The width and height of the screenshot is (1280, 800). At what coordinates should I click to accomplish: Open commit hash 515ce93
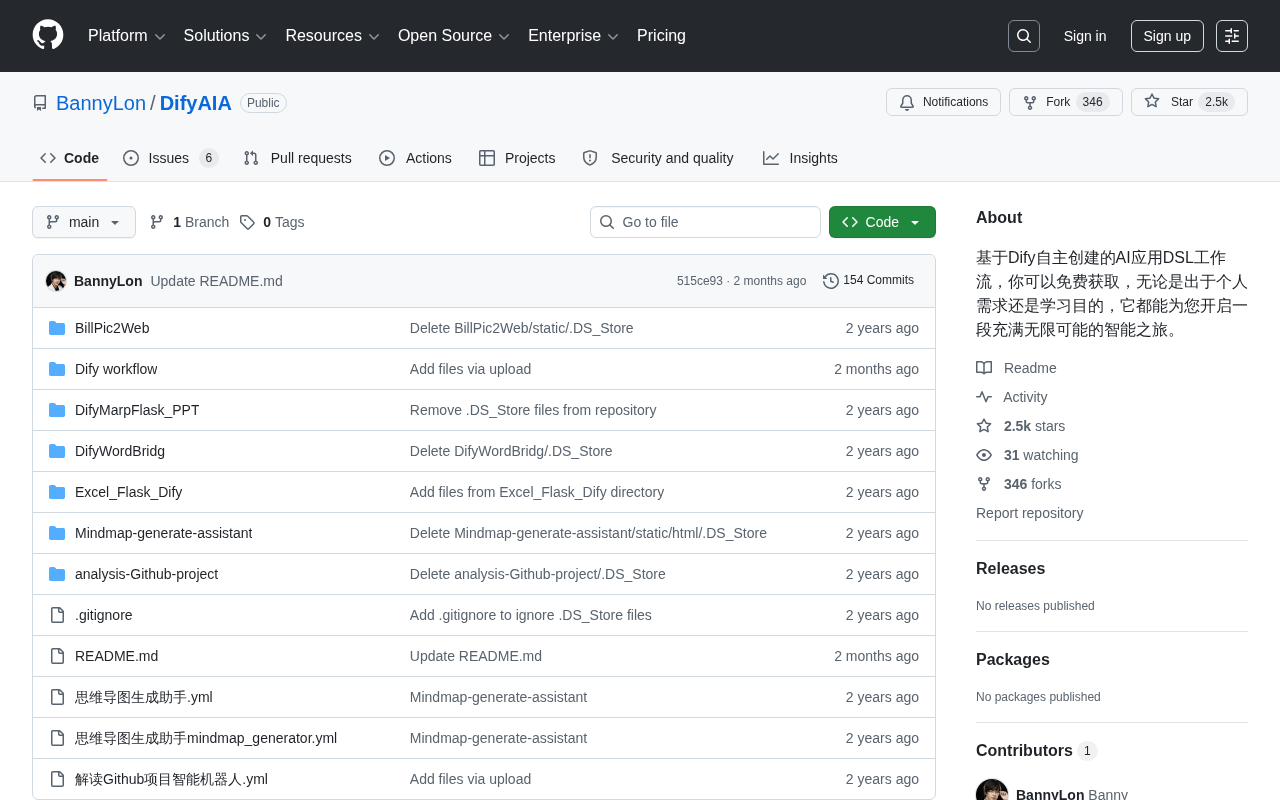tap(700, 281)
